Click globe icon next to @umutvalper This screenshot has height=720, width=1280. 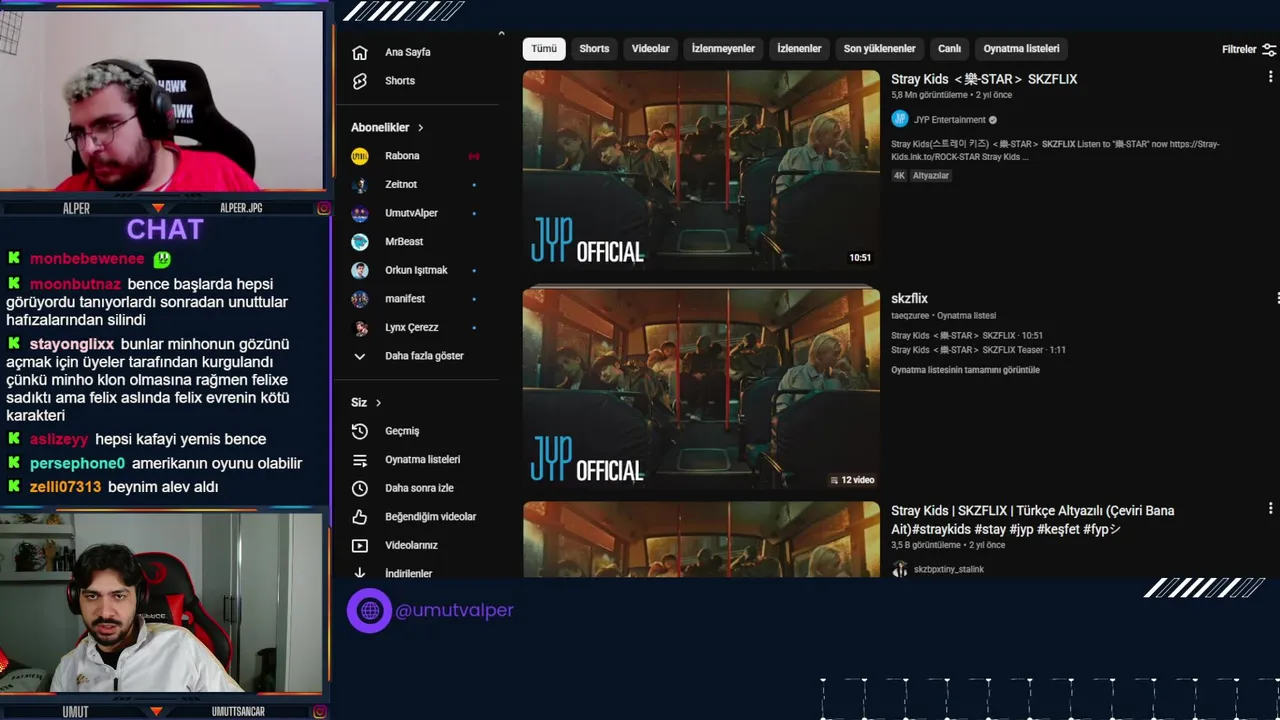click(369, 610)
